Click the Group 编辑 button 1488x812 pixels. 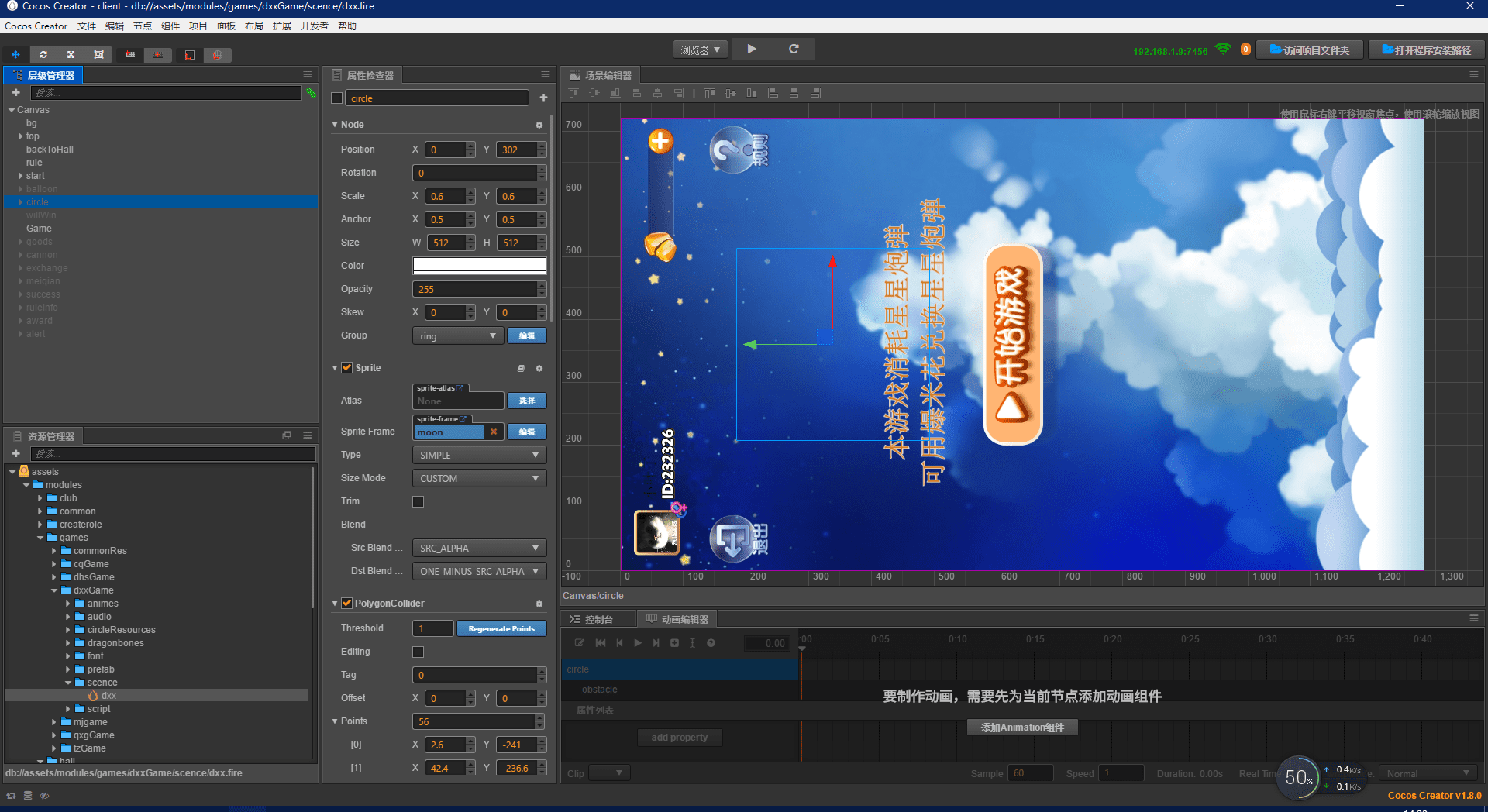527,335
